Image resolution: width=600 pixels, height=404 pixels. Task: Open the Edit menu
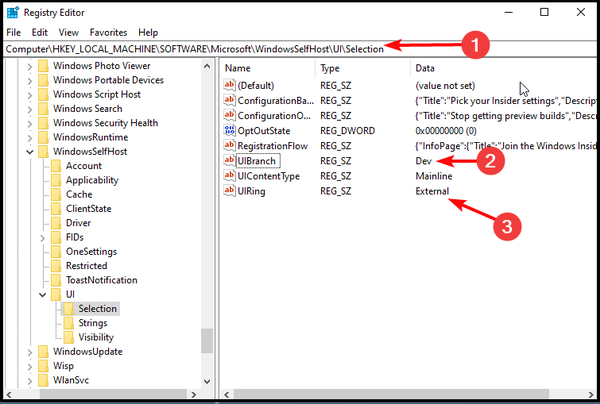pos(40,33)
